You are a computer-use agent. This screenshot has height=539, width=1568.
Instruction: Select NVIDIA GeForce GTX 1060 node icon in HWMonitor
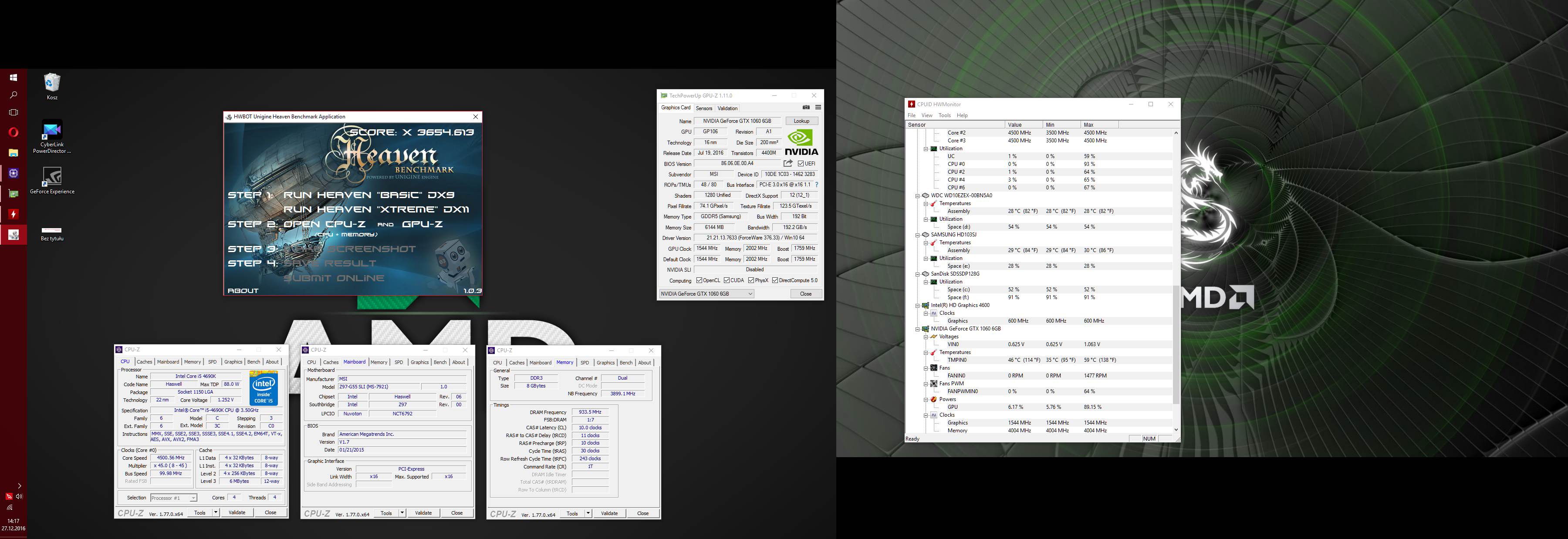click(925, 329)
